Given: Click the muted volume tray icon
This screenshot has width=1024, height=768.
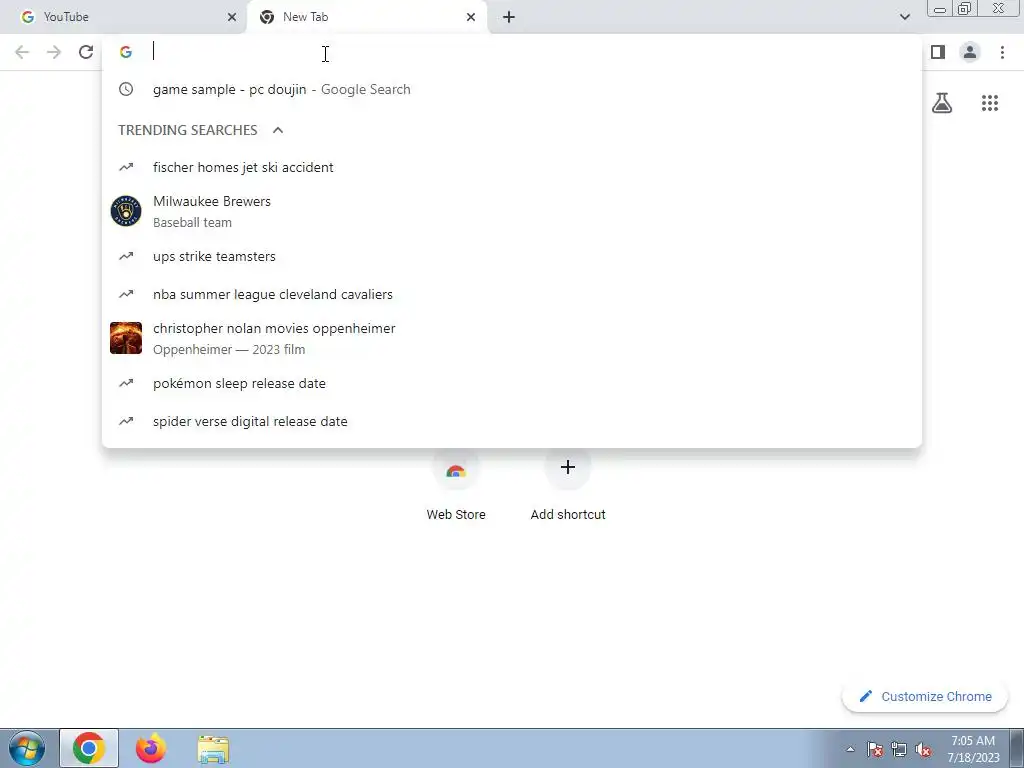Looking at the screenshot, I should 923,749.
